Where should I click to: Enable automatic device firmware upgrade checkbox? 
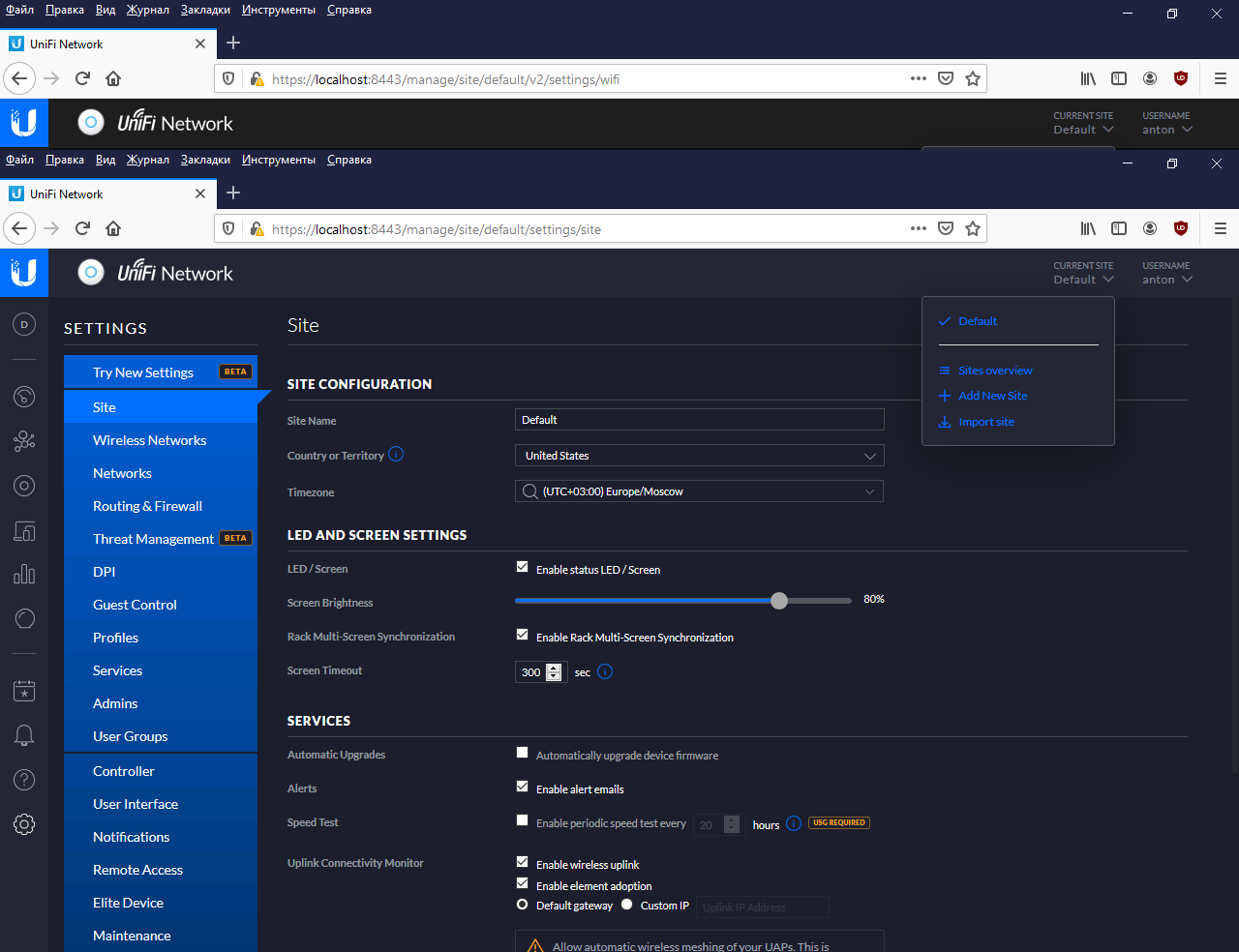pos(523,753)
